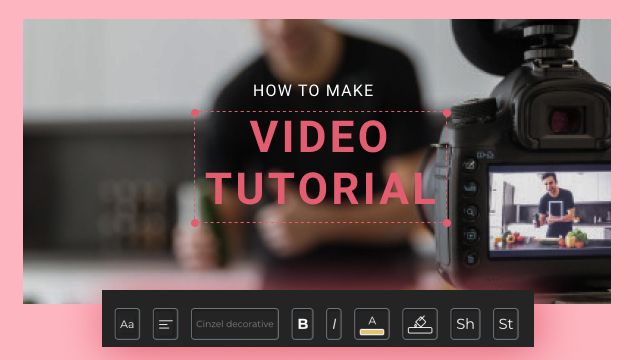
Task: Toggle bold formatting with B
Action: coord(302,324)
